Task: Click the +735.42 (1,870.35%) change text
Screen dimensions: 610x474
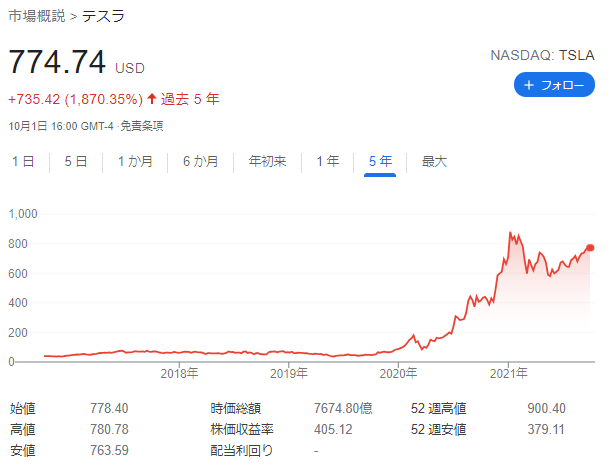Action: 76,99
